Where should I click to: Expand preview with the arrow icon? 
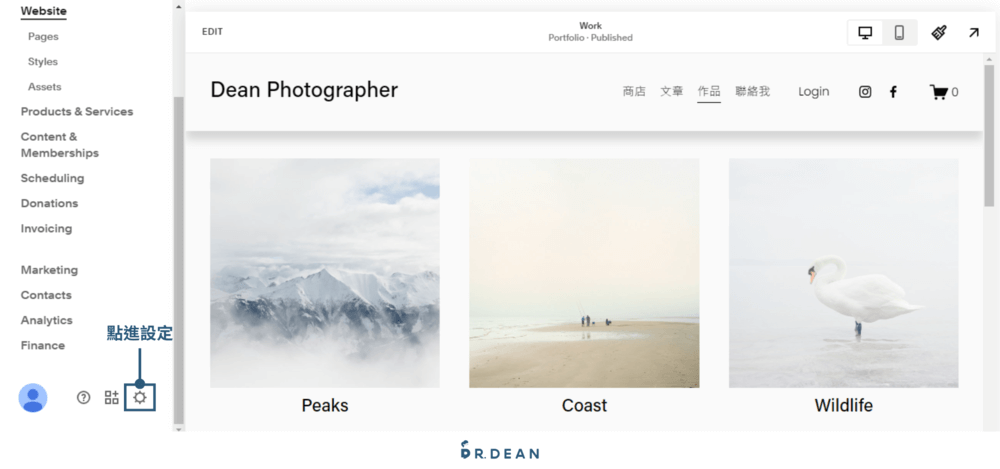(973, 32)
